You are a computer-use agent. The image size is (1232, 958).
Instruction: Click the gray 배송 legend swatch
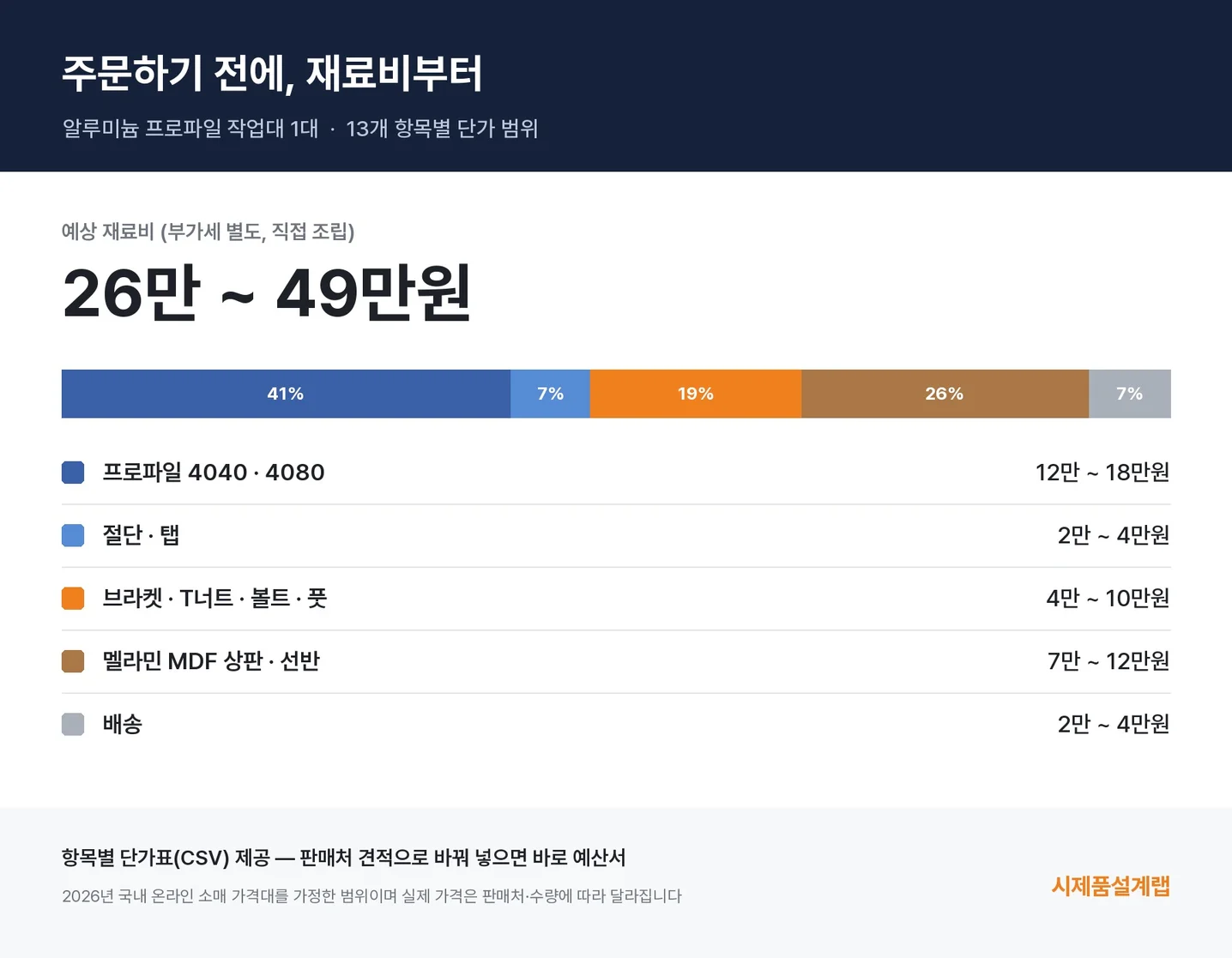pos(73,724)
